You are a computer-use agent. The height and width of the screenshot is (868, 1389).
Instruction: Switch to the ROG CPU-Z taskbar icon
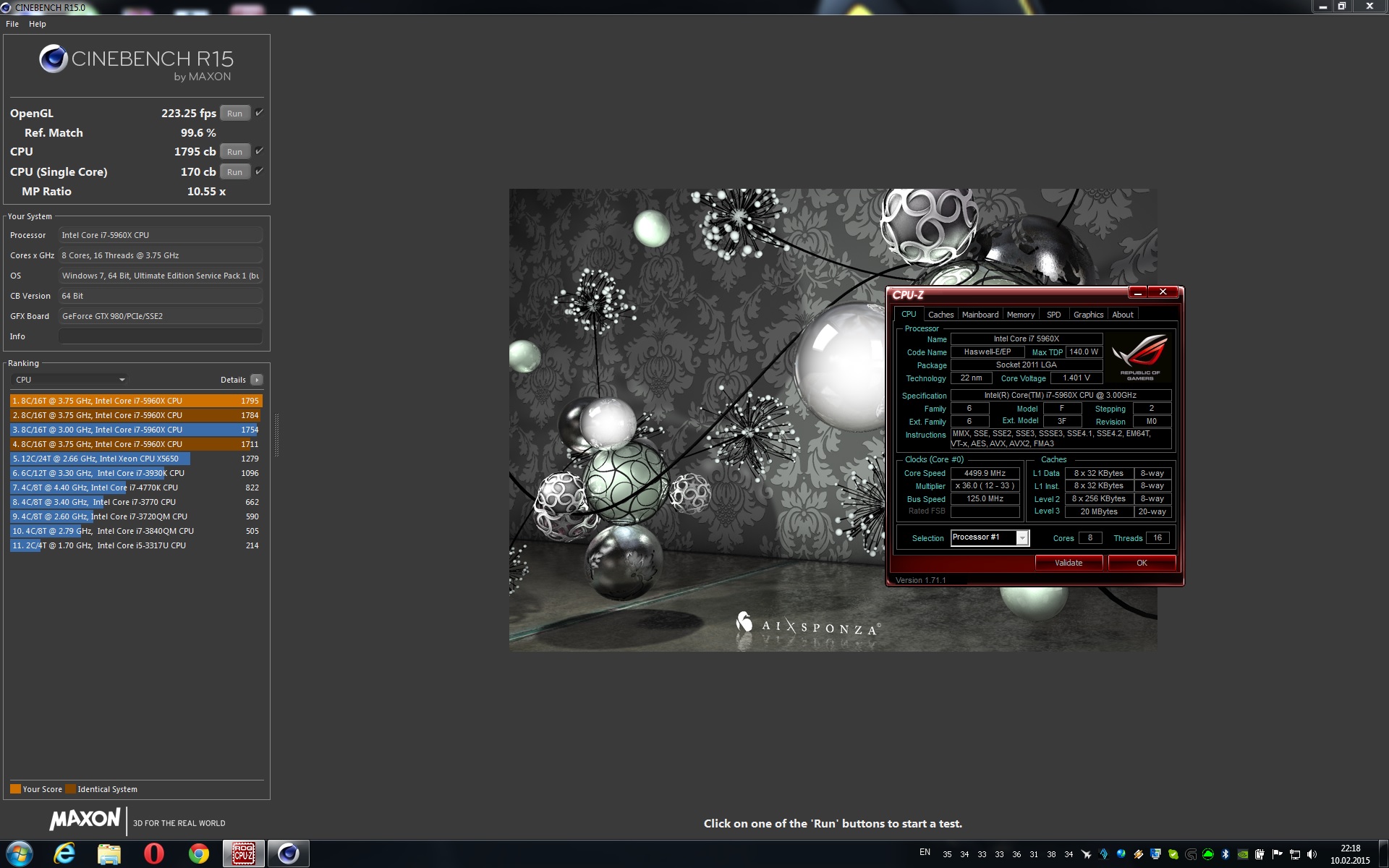tap(243, 854)
